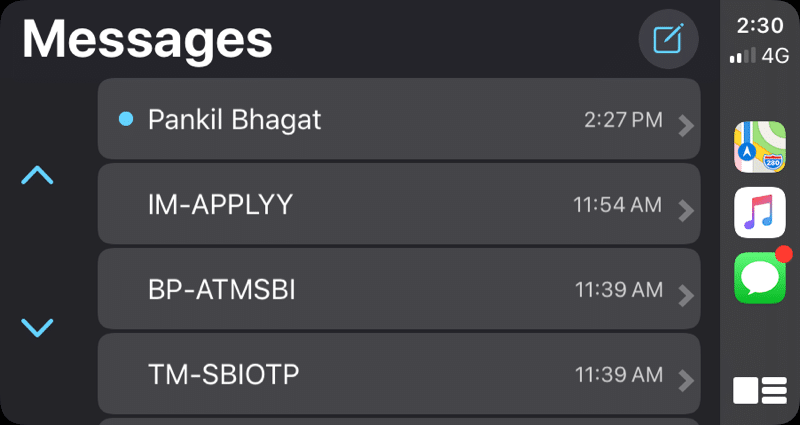Open the Messages app in sidebar
800x425 pixels.
pos(760,277)
